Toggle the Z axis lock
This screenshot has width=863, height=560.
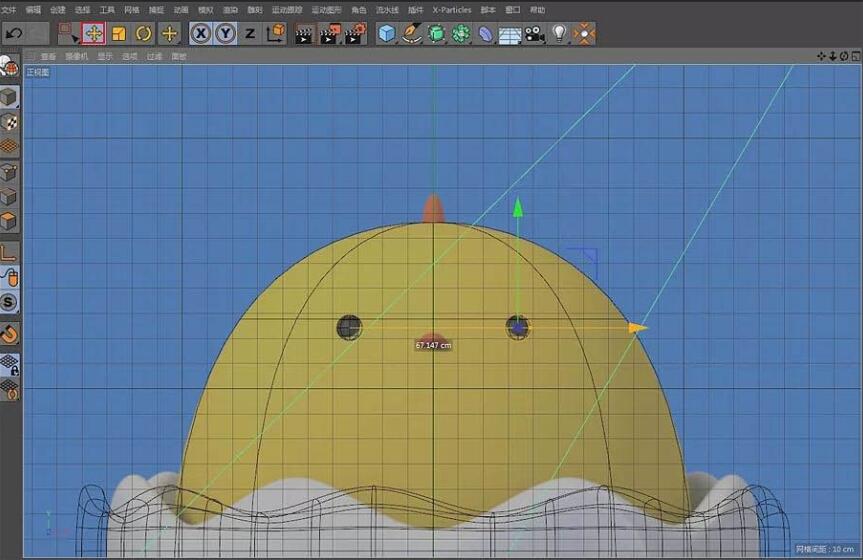click(x=250, y=34)
